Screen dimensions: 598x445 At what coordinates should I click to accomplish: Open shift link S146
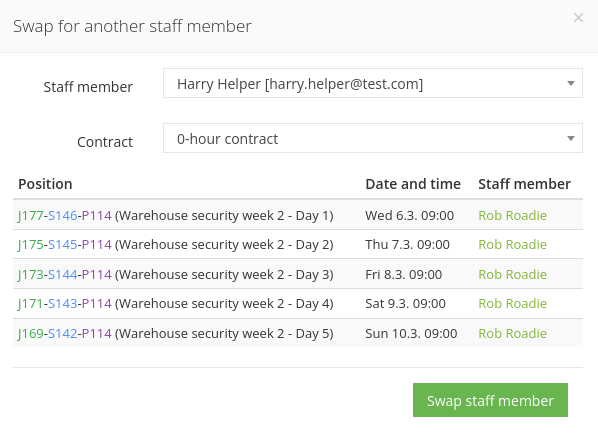coord(63,215)
